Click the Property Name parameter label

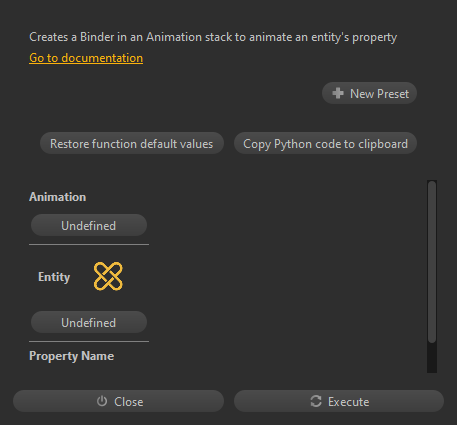(x=72, y=356)
